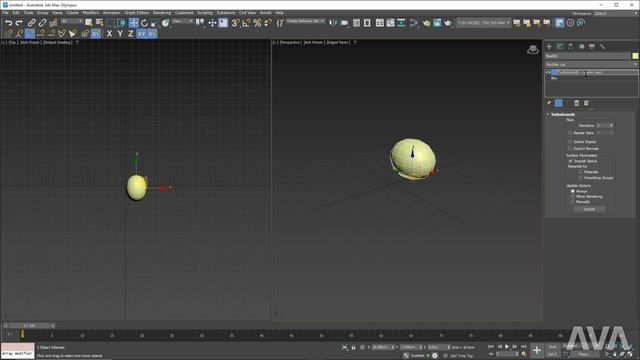Viewport: 640px width, 360px height.
Task: Click the Bind to Space Warp icon
Action: (x=53, y=23)
